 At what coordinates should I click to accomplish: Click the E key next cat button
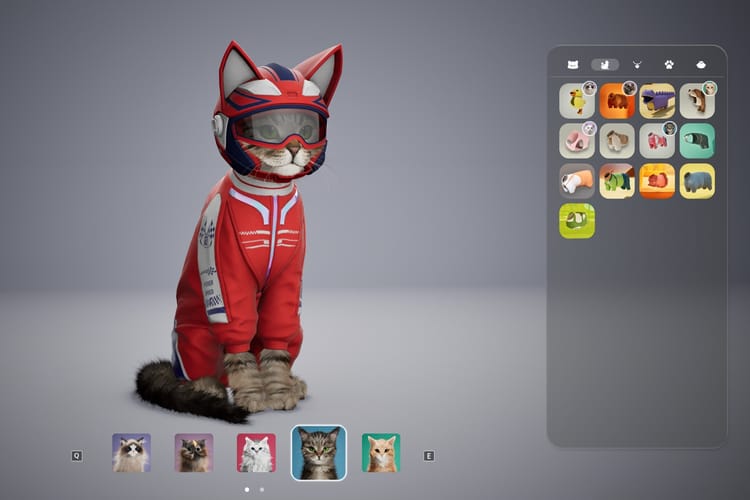coord(429,456)
